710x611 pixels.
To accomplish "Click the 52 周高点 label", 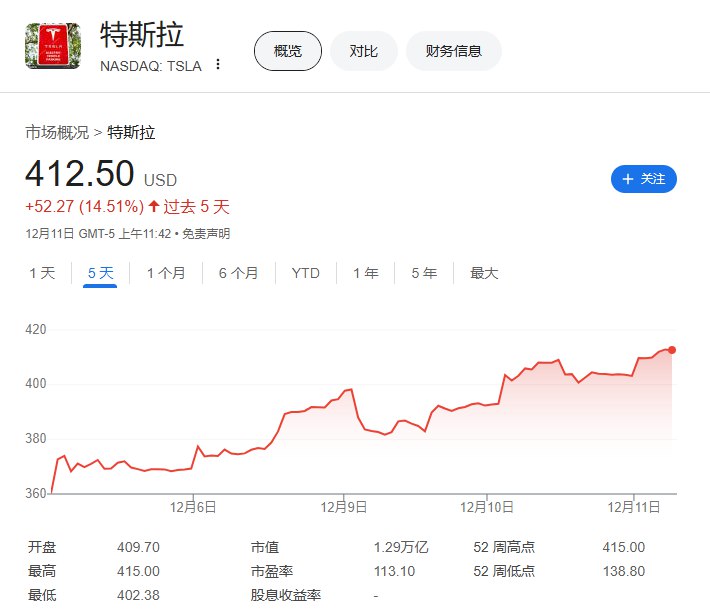I will [x=504, y=547].
